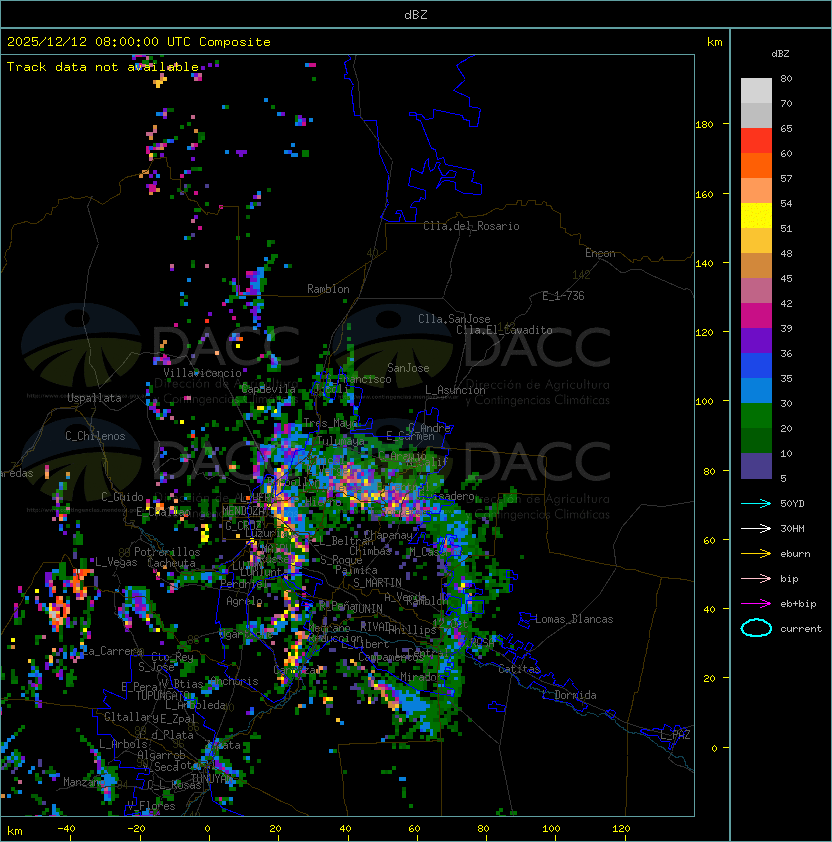The image size is (832, 842).
Task: Click the 60 dBZ orange color swatch
Action: (756, 165)
